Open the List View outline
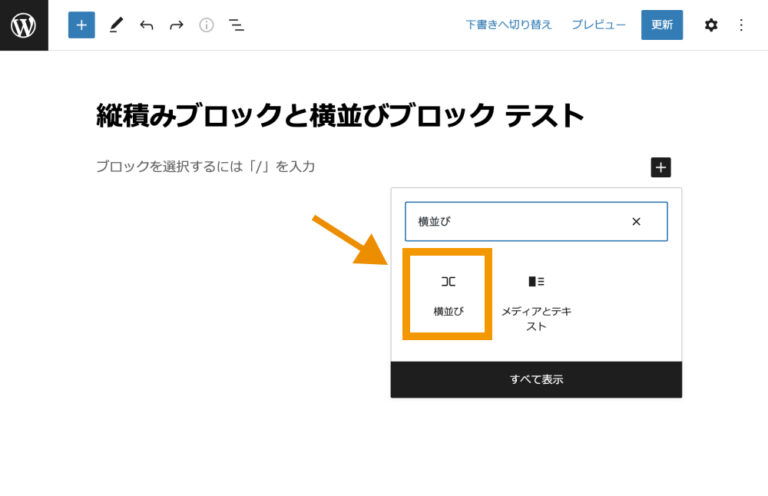The height and width of the screenshot is (496, 768). (236, 25)
